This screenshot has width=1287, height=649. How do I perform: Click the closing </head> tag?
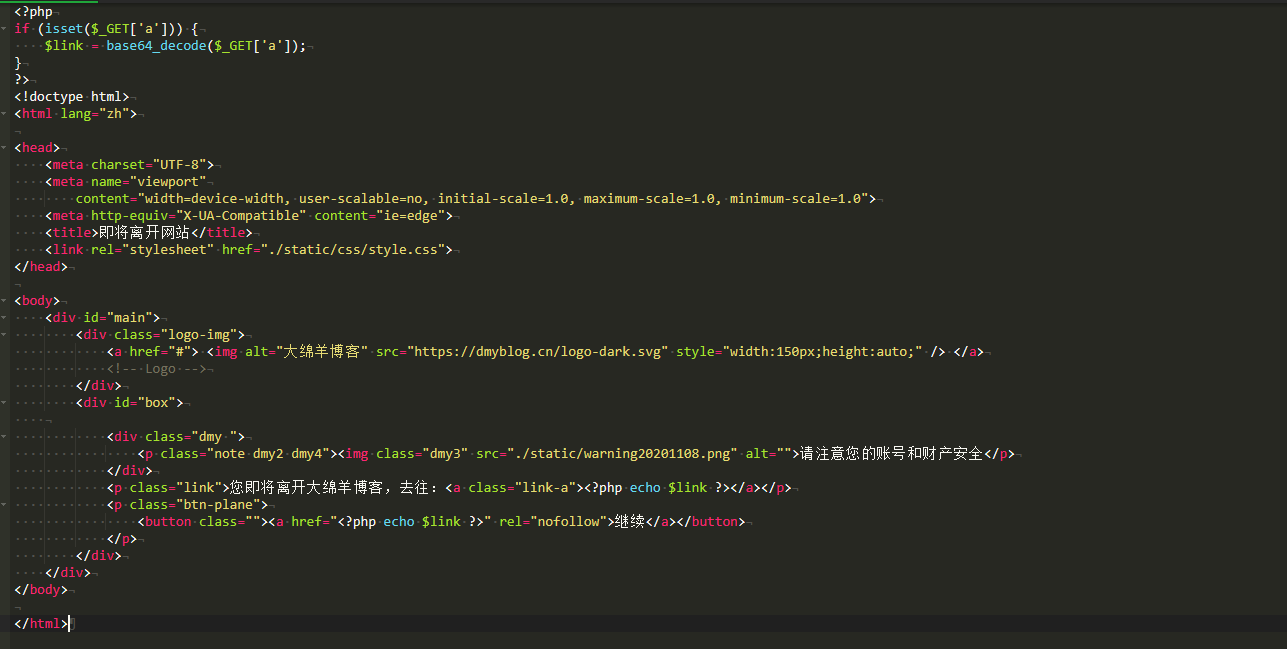41,267
